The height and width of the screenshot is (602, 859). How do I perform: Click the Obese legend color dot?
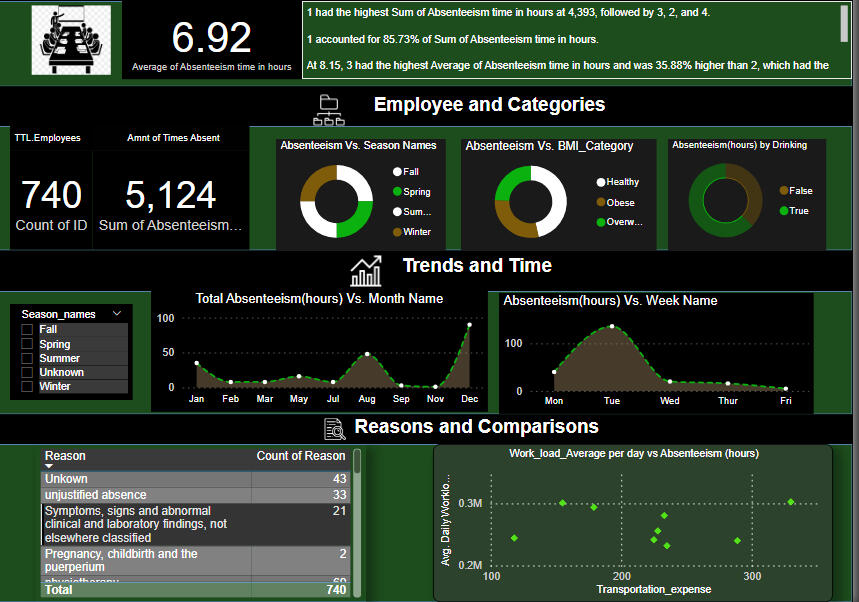(601, 202)
